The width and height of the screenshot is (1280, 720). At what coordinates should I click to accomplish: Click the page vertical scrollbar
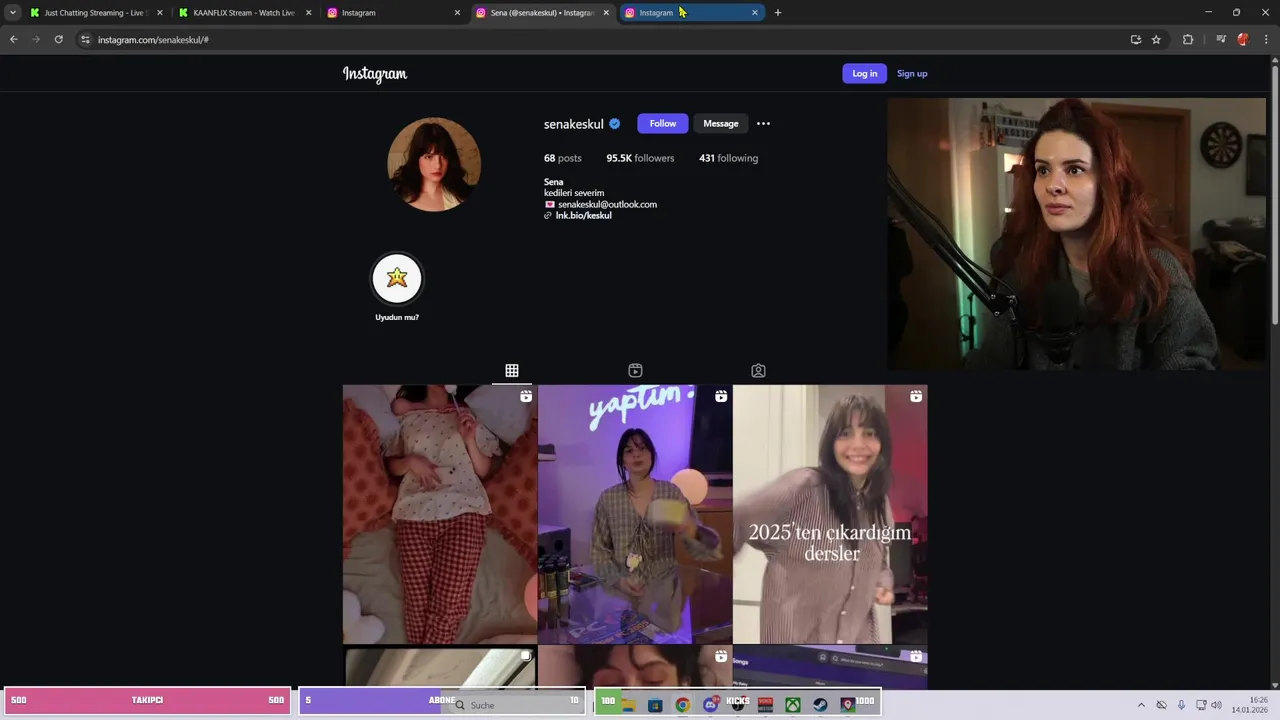point(1274,195)
